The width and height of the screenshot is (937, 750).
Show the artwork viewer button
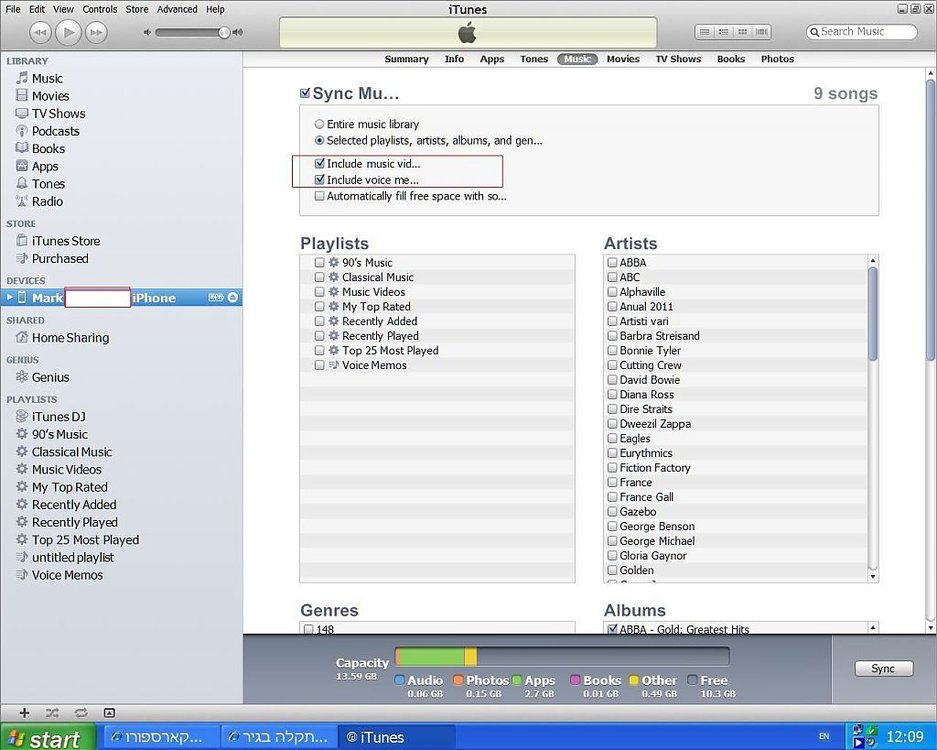pyautogui.click(x=109, y=712)
